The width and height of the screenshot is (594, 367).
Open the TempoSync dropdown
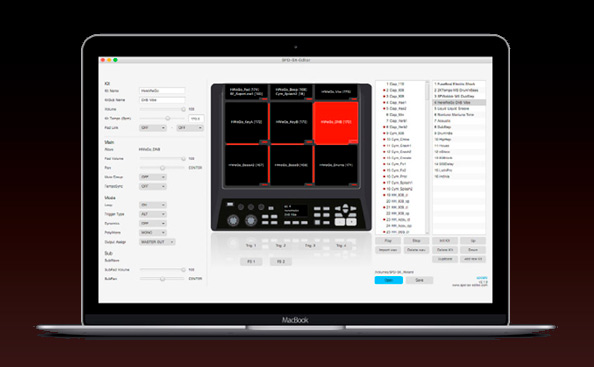tap(153, 186)
